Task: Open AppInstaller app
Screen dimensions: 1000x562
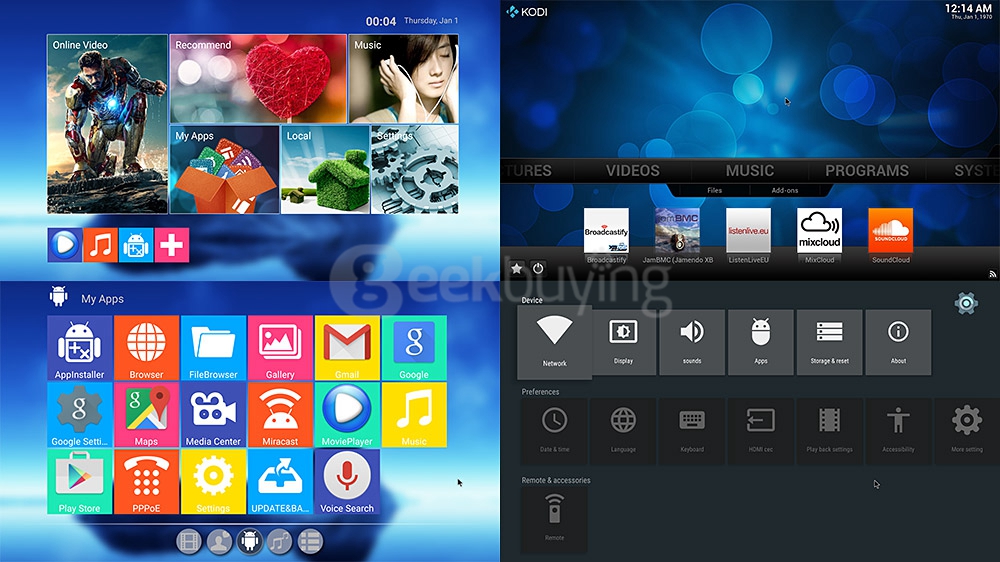Action: tap(80, 348)
